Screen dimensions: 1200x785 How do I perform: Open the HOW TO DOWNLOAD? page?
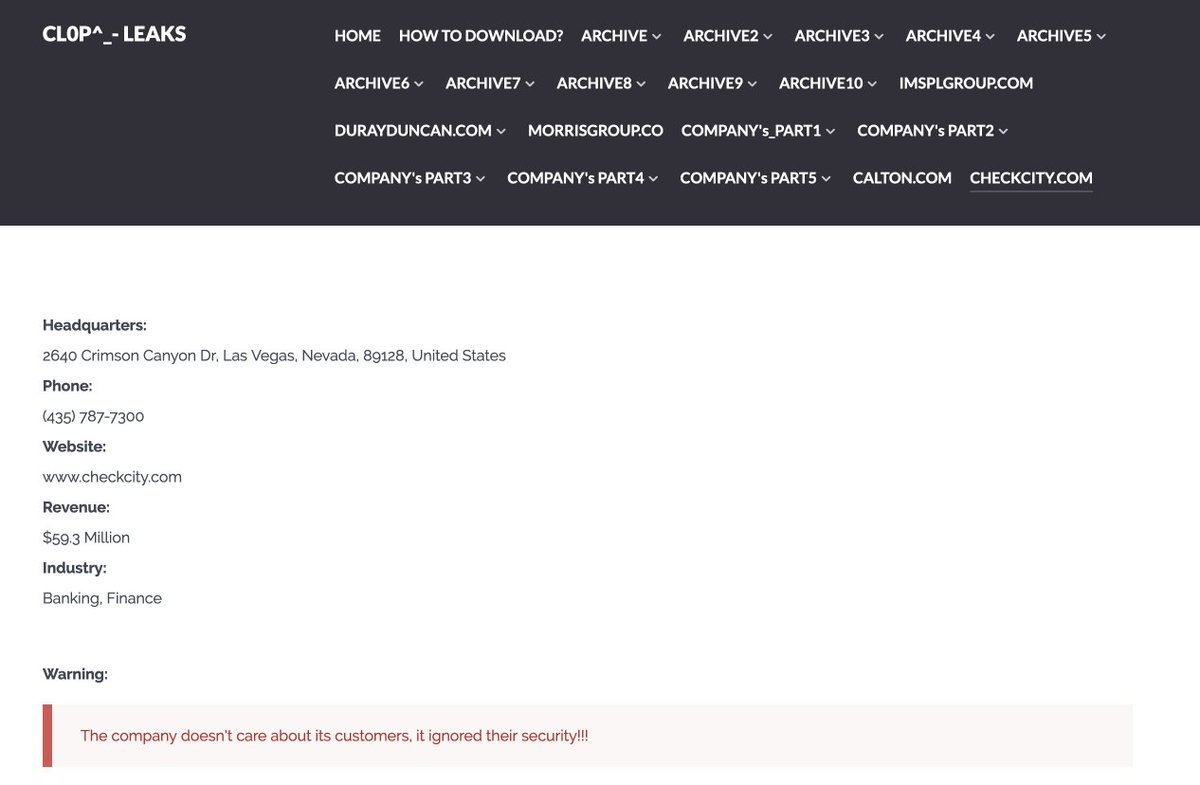click(481, 36)
